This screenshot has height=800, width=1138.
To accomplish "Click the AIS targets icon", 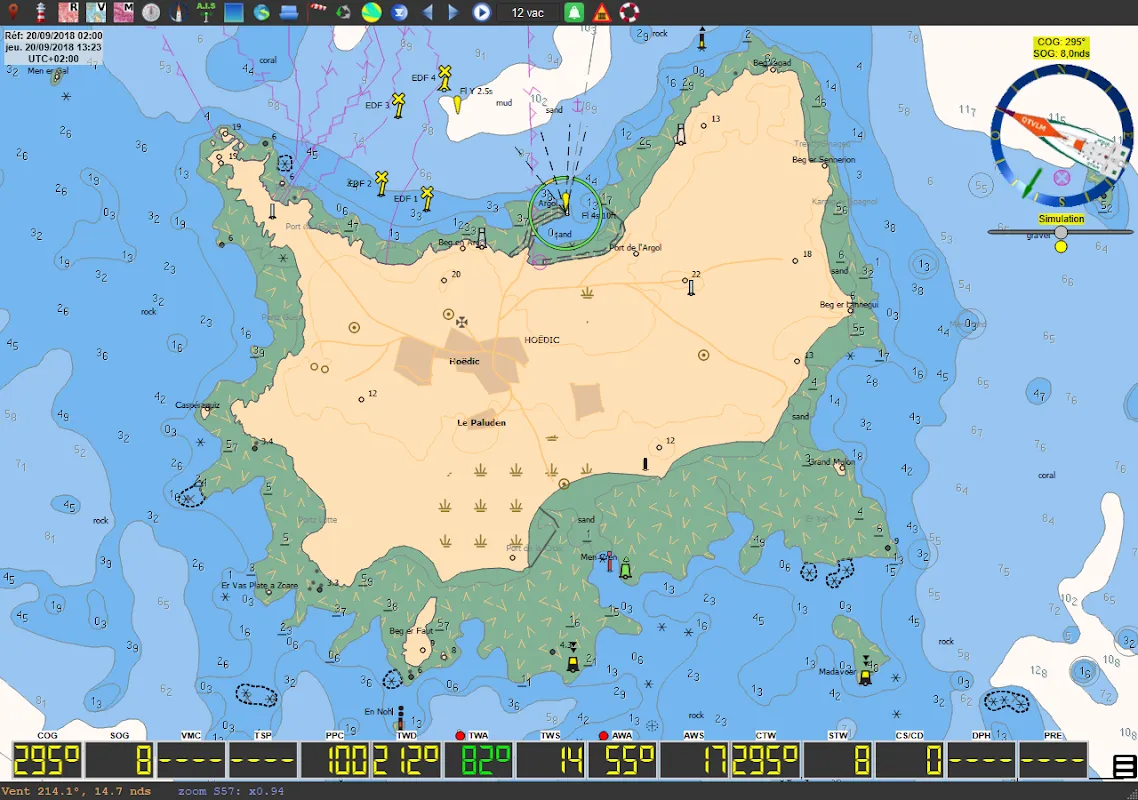I will point(206,12).
